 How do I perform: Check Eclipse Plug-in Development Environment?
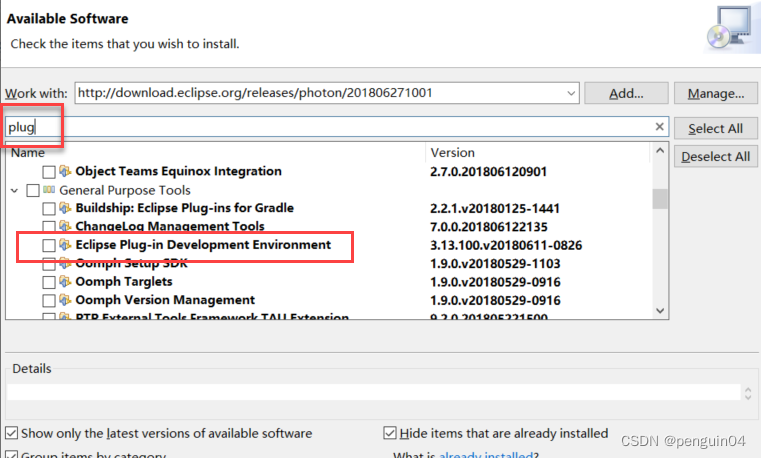(x=49, y=245)
